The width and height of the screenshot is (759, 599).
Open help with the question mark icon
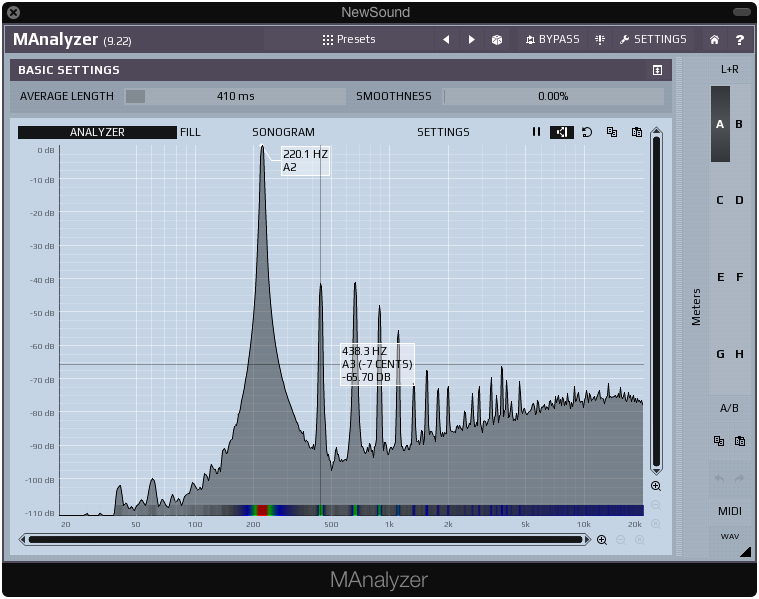[x=740, y=40]
